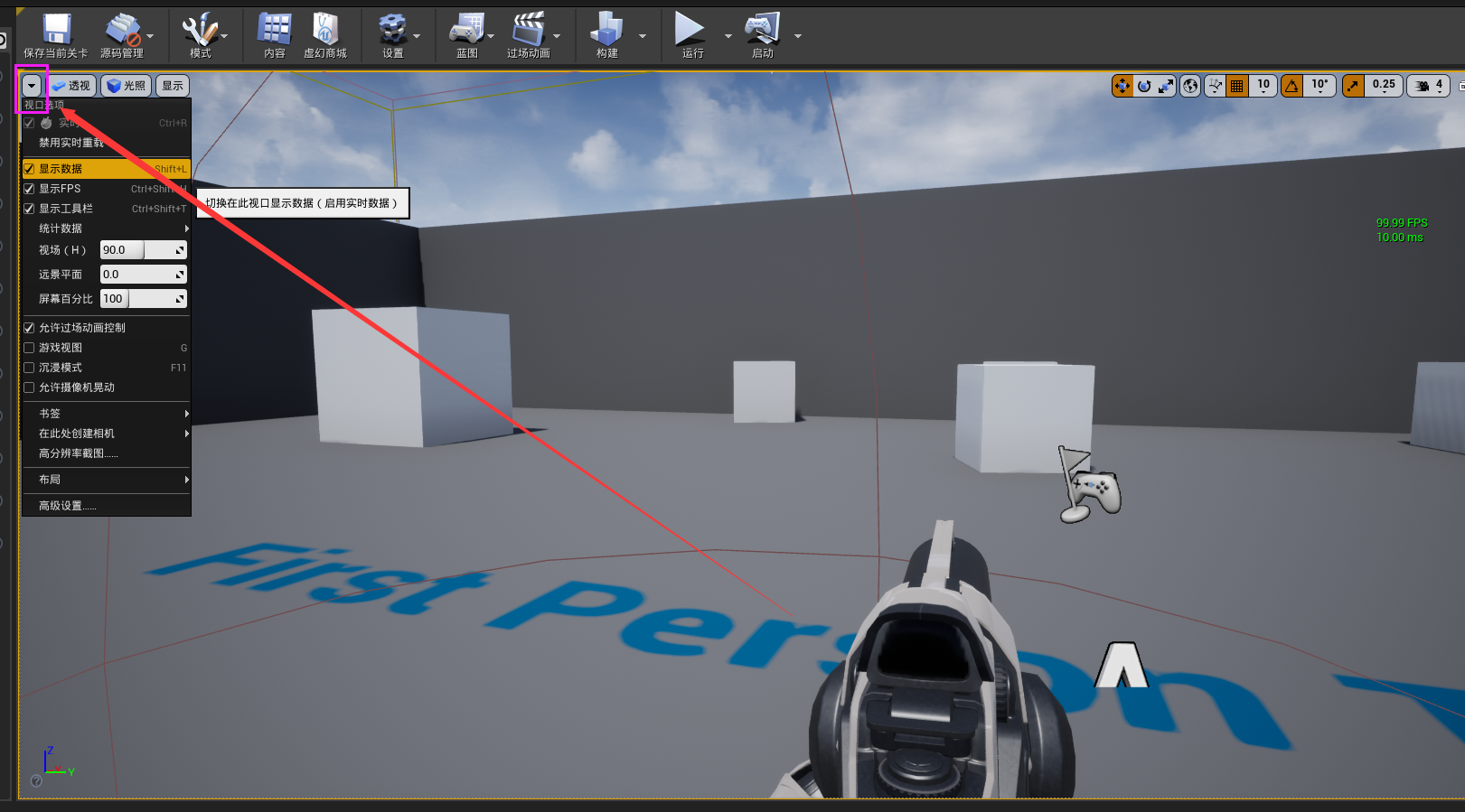The image size is (1465, 812).
Task: Expand the 构建 dropdown arrow
Action: [643, 36]
